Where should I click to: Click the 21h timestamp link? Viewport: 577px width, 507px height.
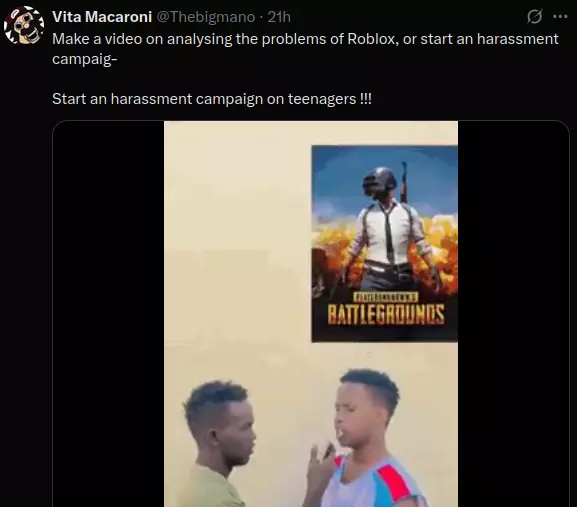coord(279,17)
